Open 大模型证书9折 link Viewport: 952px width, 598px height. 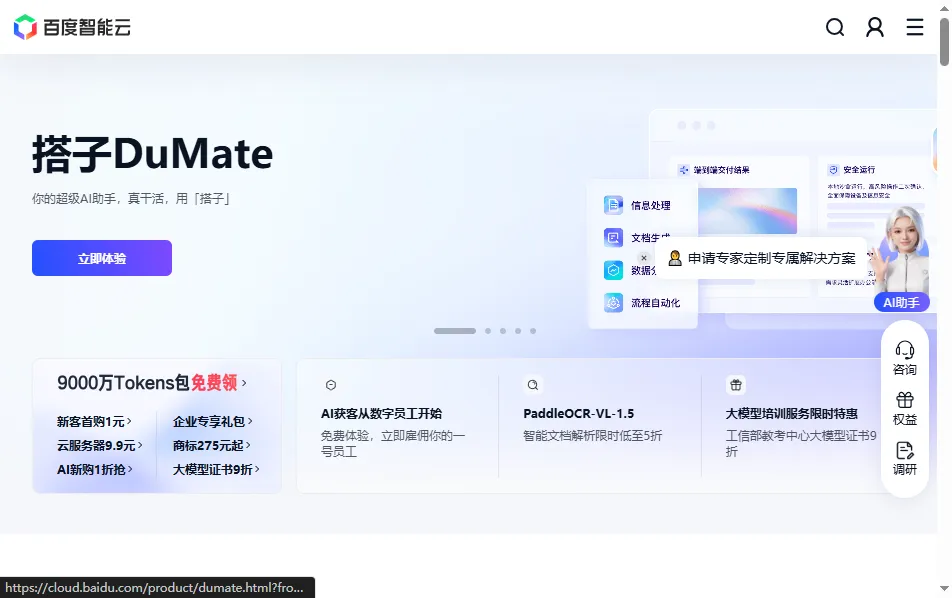pyautogui.click(x=216, y=469)
